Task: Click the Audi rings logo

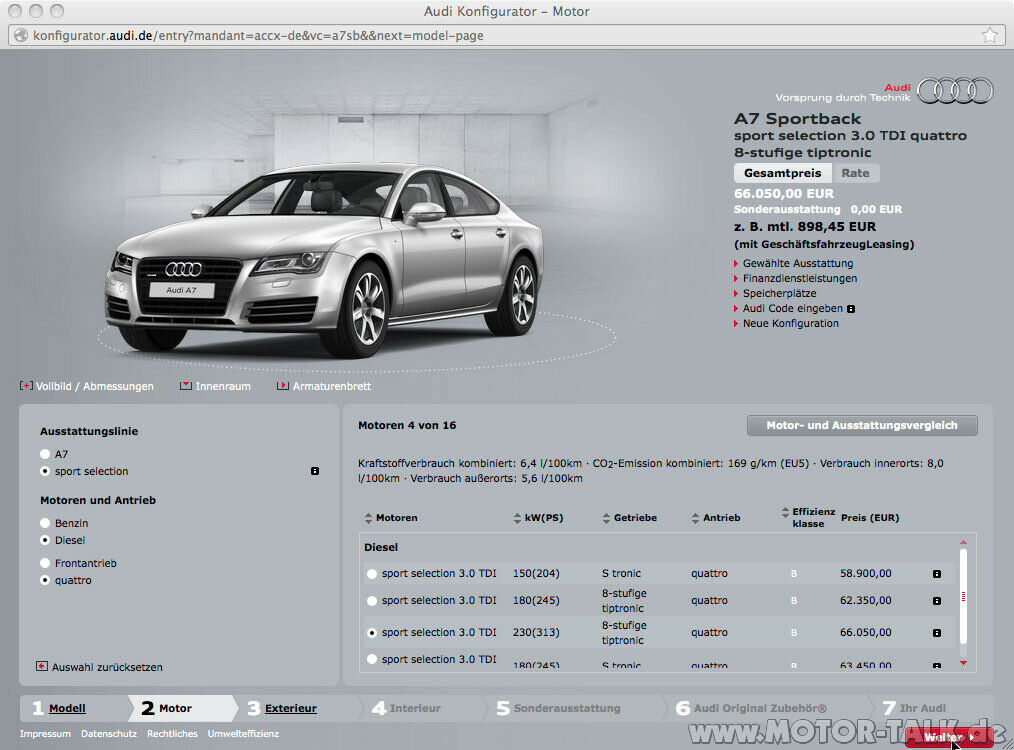Action: click(953, 90)
